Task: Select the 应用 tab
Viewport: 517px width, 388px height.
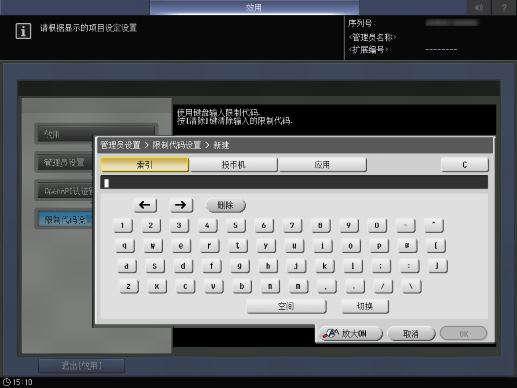Action: coord(322,165)
